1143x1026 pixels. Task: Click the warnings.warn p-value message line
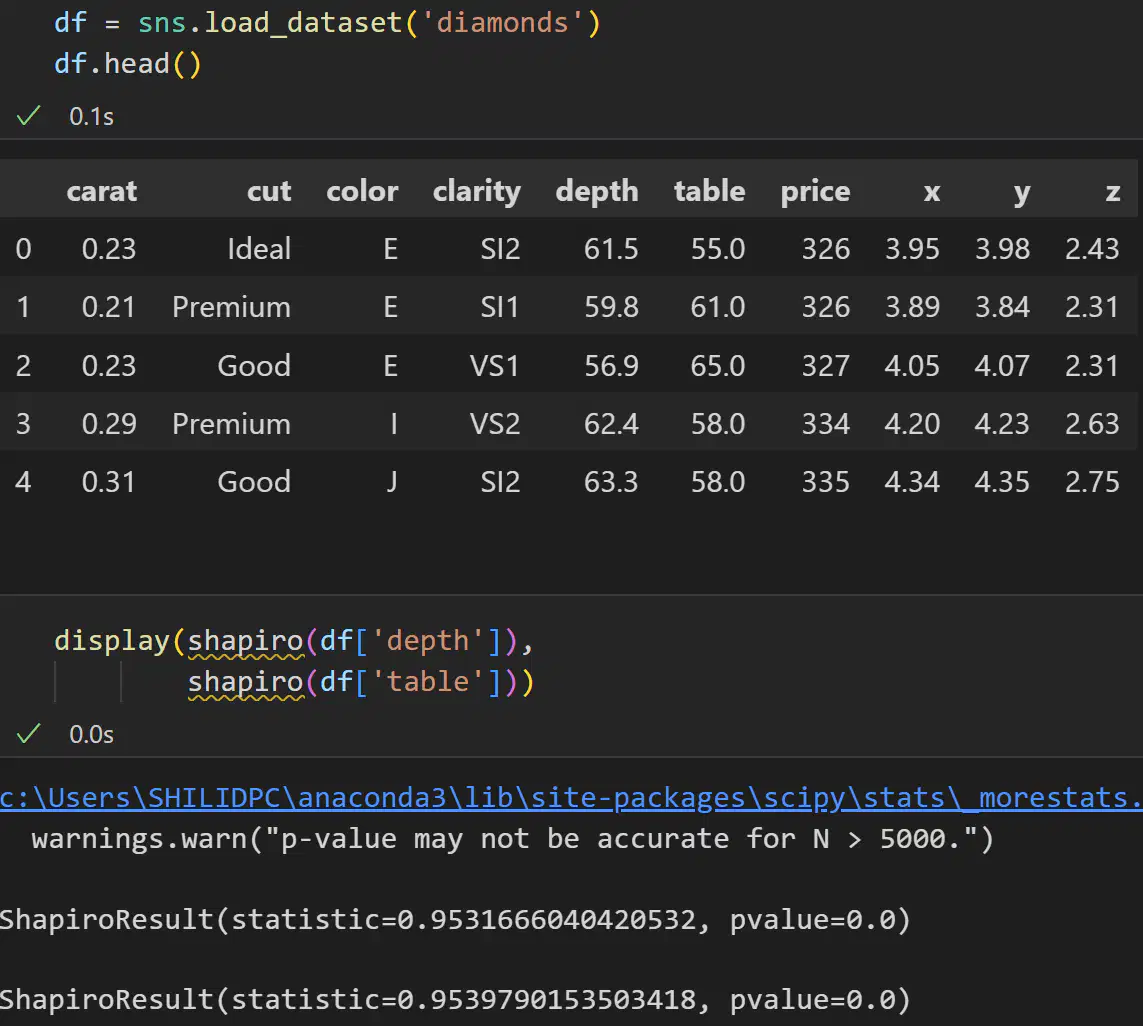[512, 839]
